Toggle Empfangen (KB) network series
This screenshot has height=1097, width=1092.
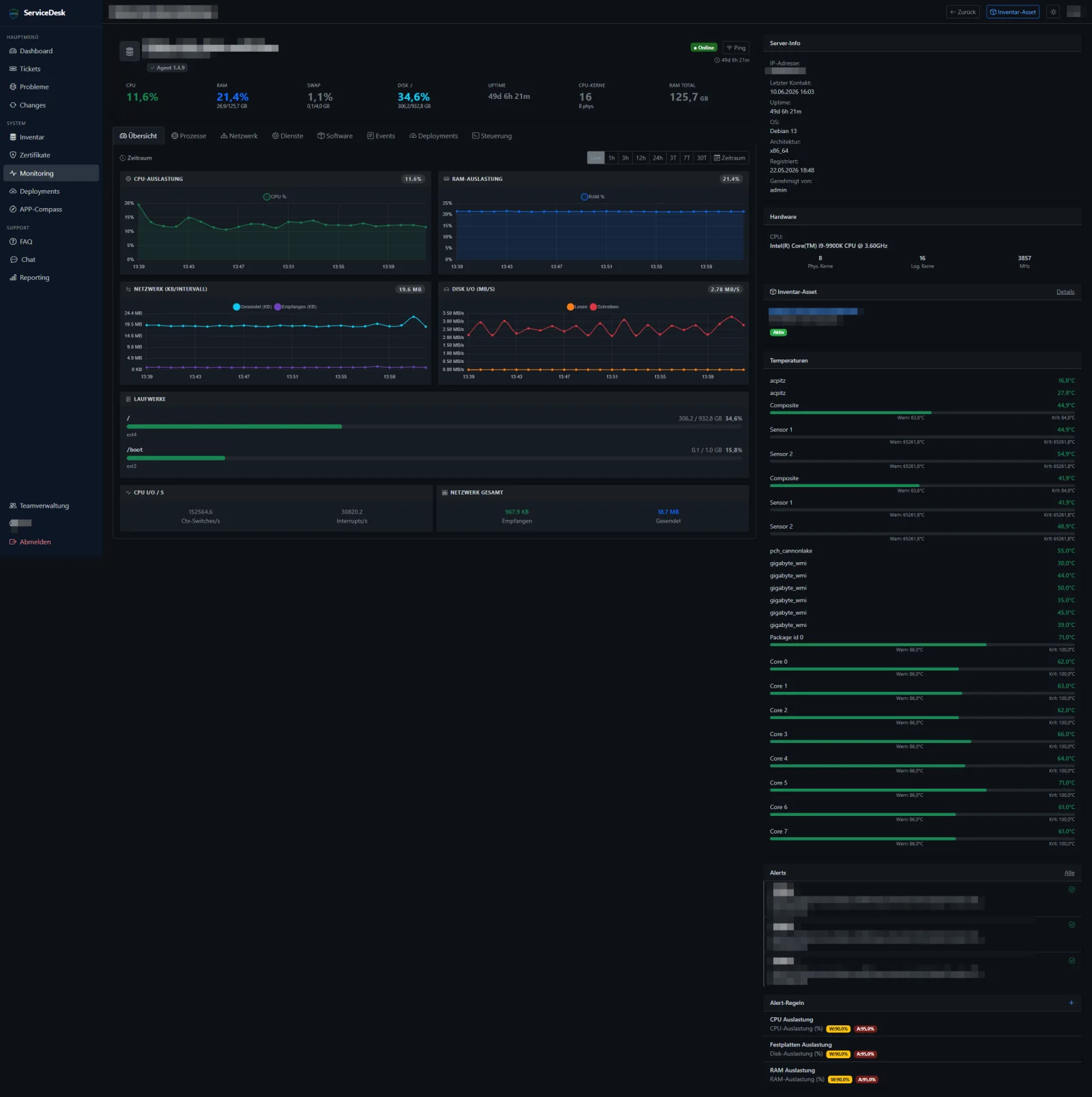point(296,307)
